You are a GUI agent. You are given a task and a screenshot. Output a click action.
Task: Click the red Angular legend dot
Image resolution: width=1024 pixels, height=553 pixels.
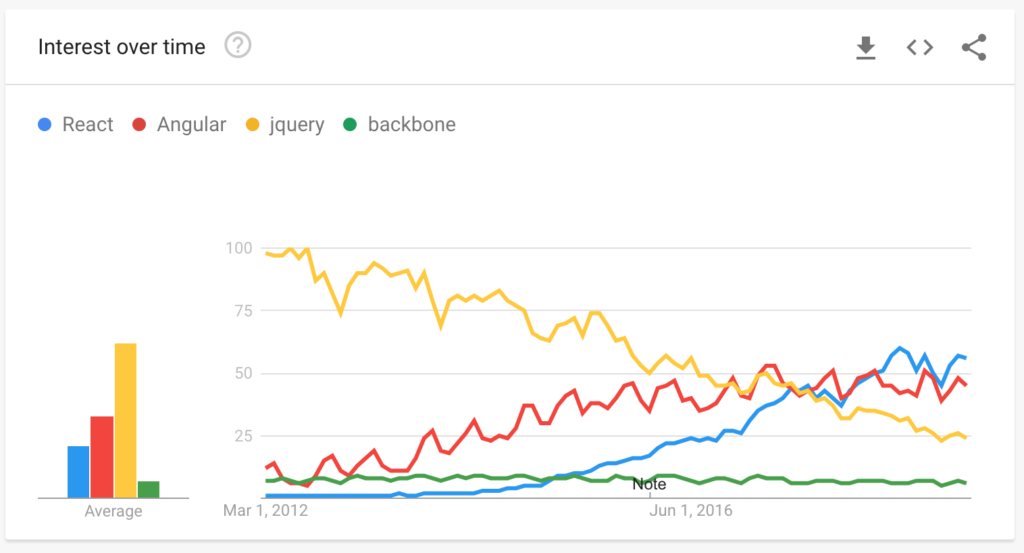(x=139, y=125)
